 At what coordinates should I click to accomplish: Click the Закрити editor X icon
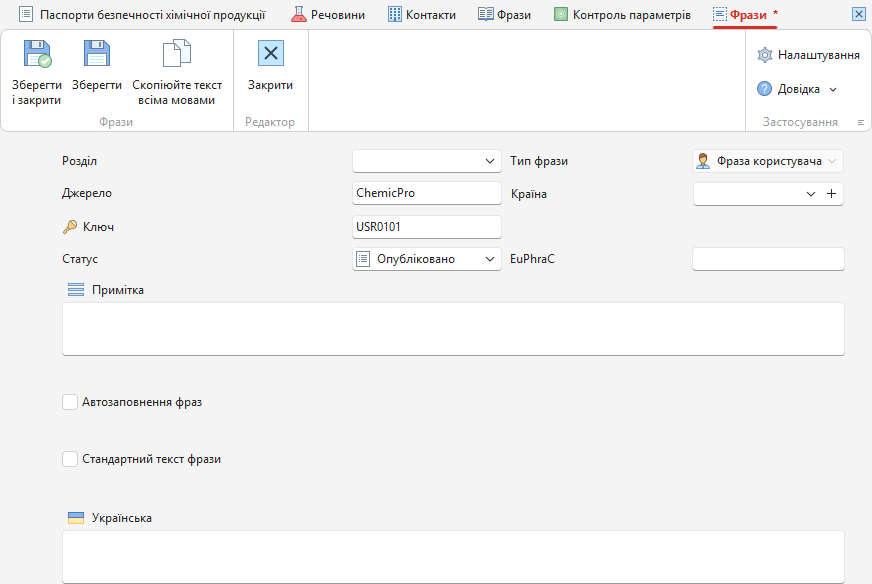coord(271,53)
